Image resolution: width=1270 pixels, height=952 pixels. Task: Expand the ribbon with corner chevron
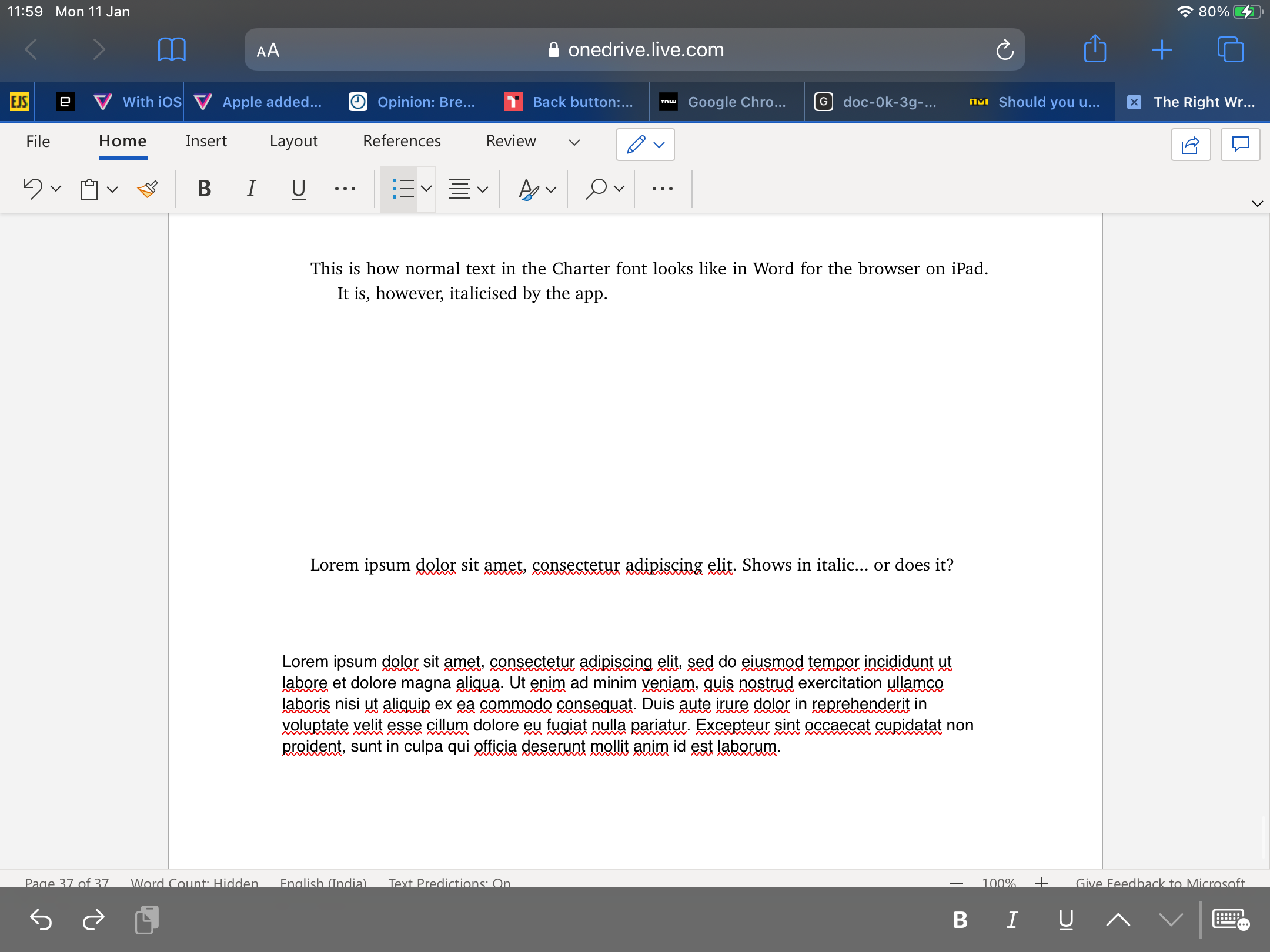click(x=1257, y=203)
